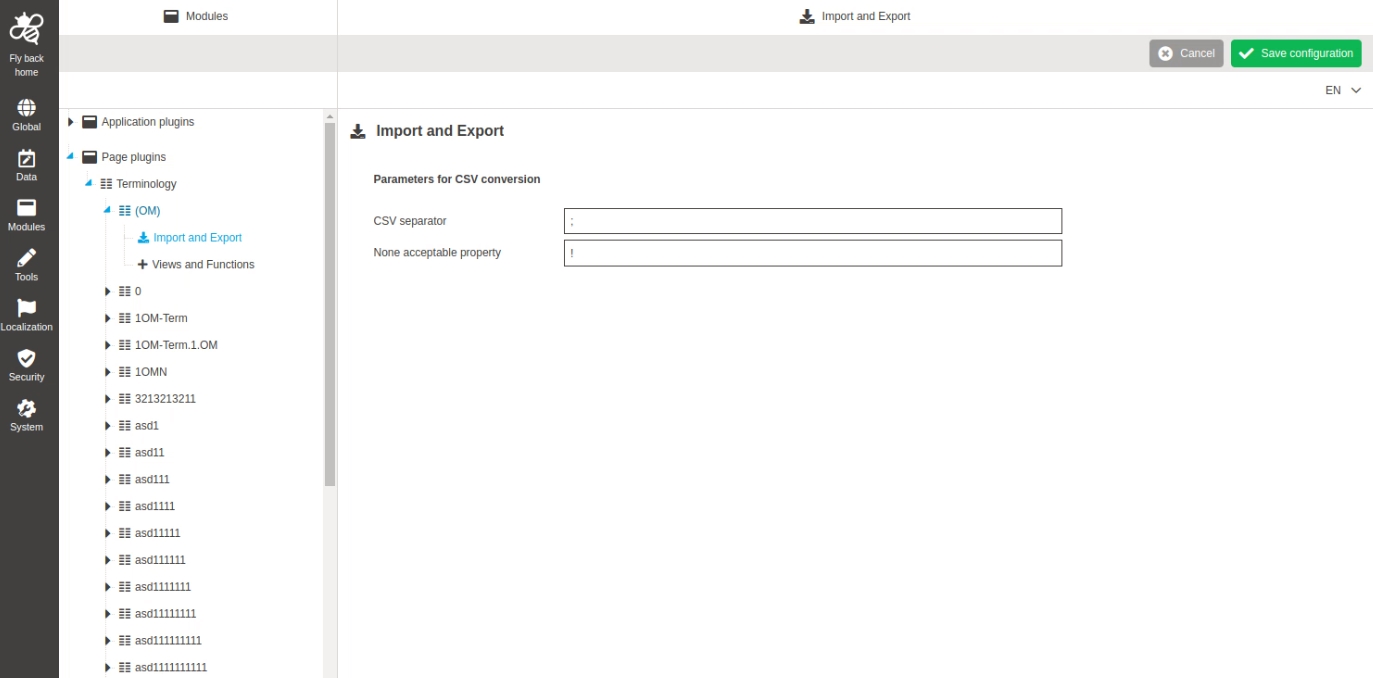Screen dimensions: 1373x678
Task: Click the module tree vertical scrollbar
Action: point(330,300)
